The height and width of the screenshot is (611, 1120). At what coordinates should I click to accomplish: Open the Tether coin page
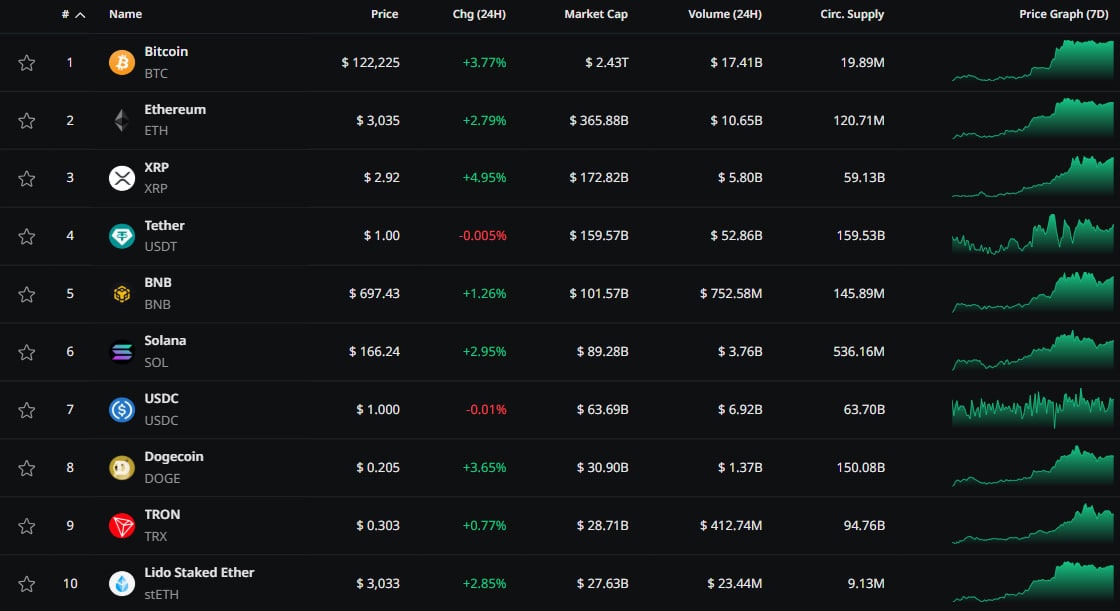164,225
